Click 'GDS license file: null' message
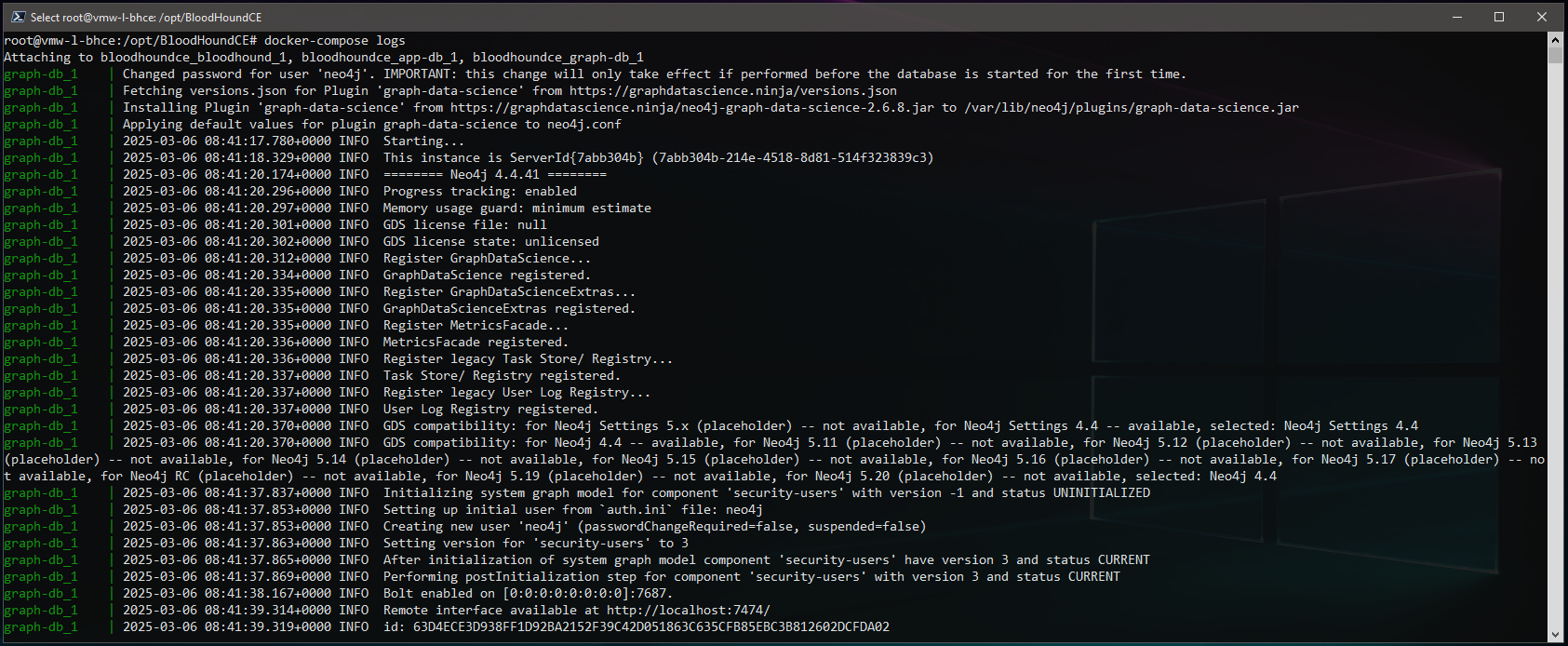The width and height of the screenshot is (1568, 646). click(465, 224)
